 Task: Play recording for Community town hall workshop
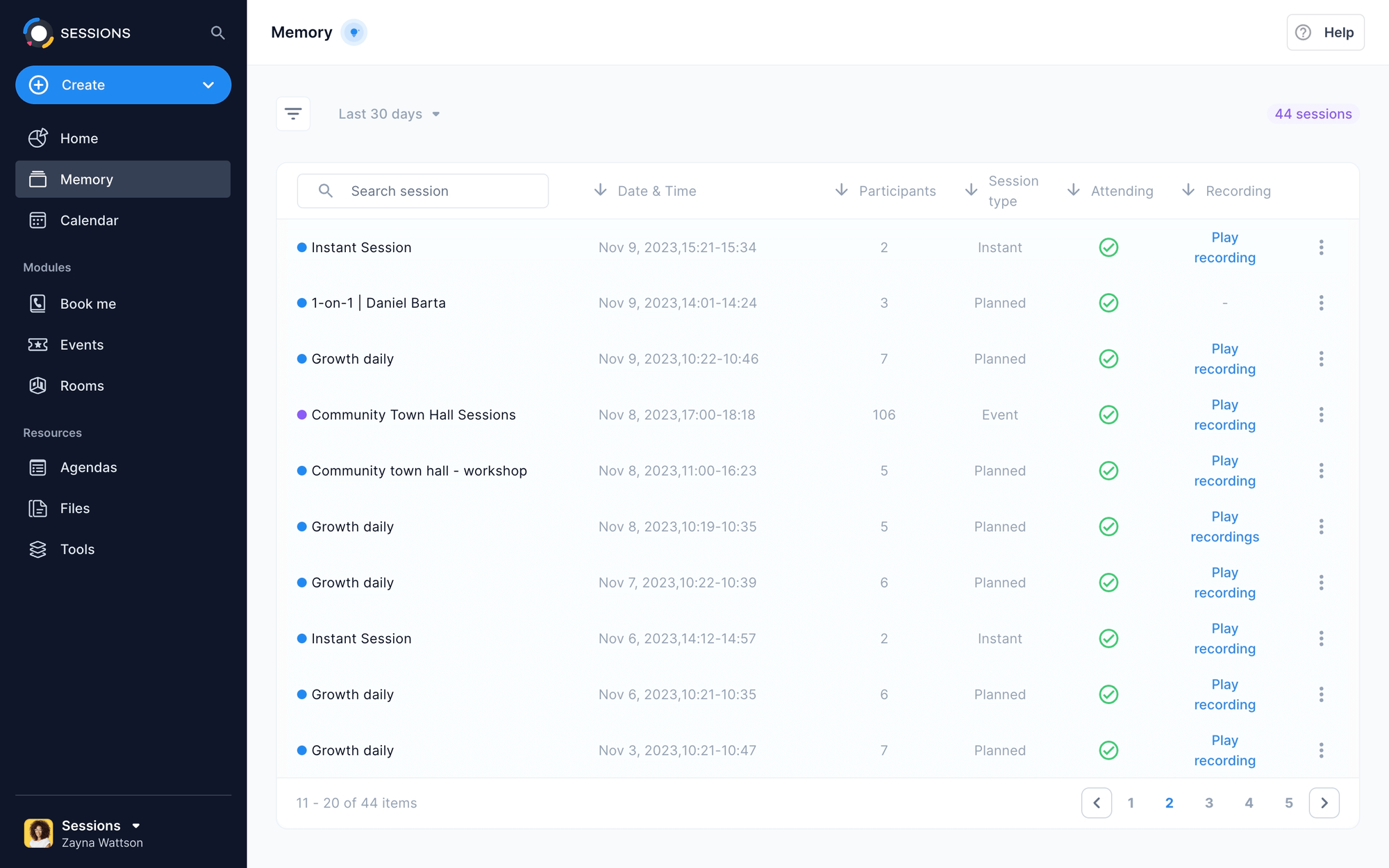pos(1224,471)
